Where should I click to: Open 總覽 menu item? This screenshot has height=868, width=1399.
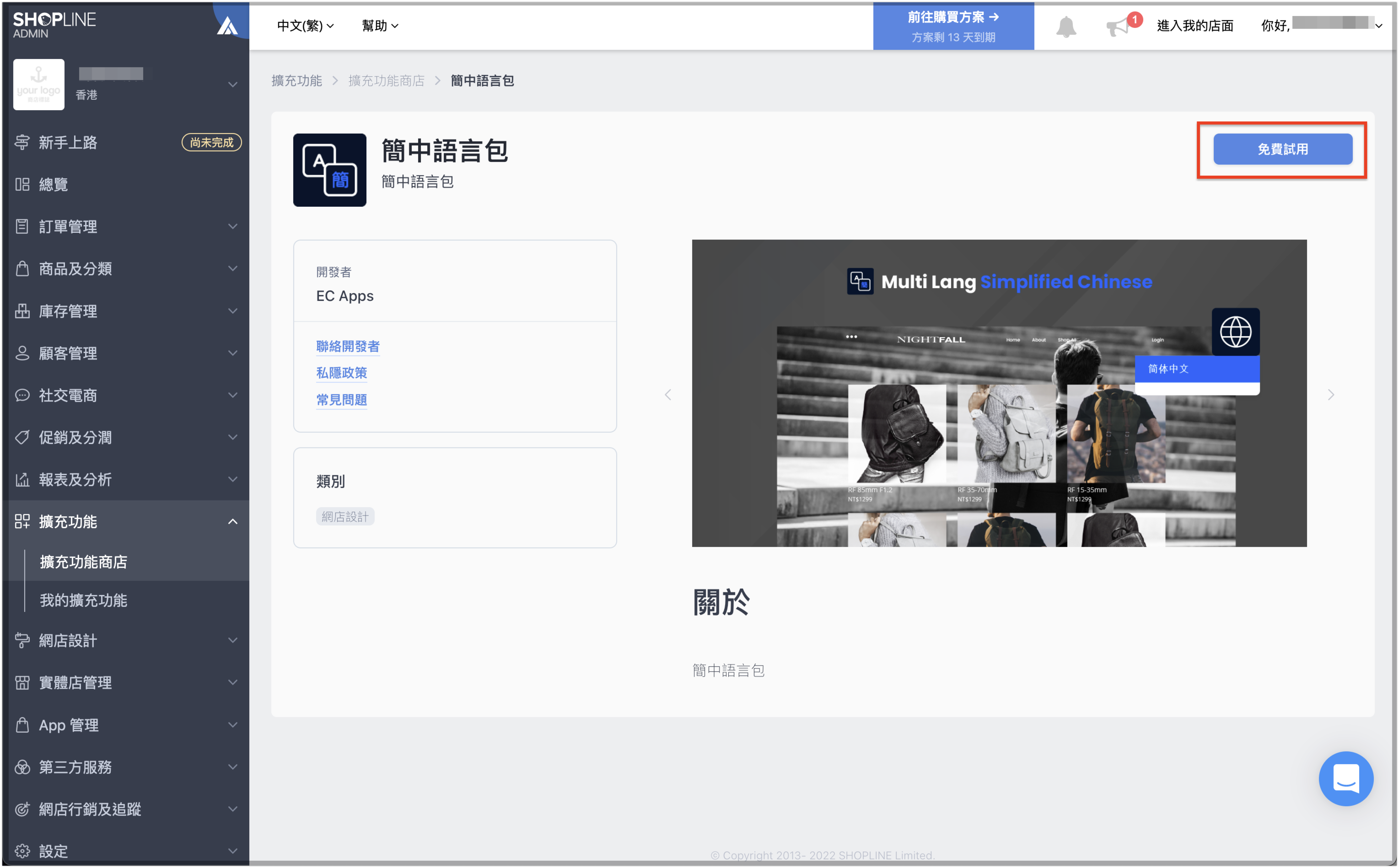[125, 184]
